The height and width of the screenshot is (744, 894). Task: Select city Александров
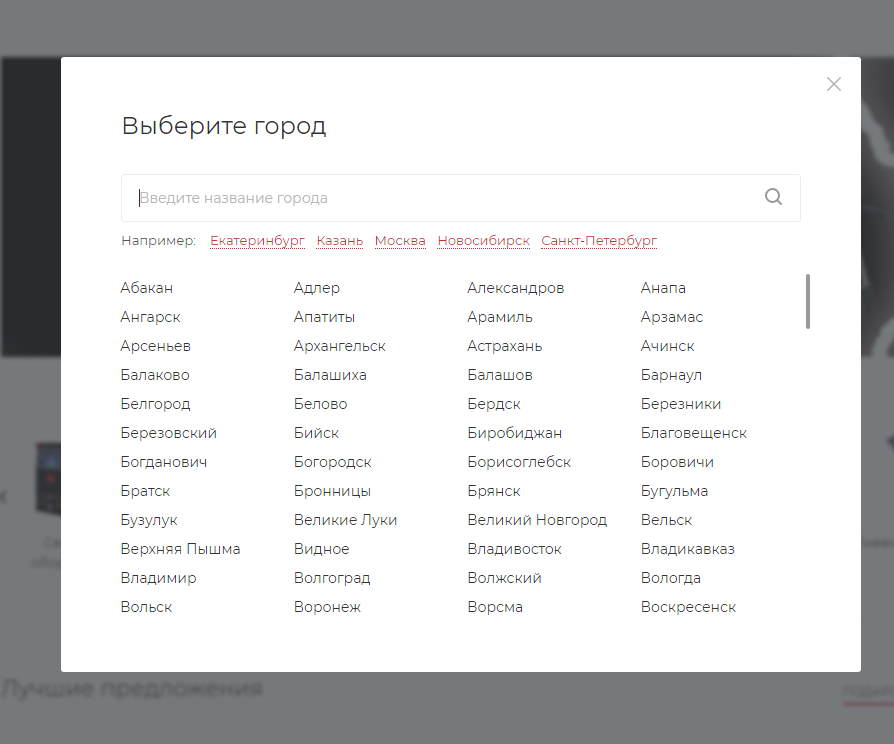tap(515, 288)
